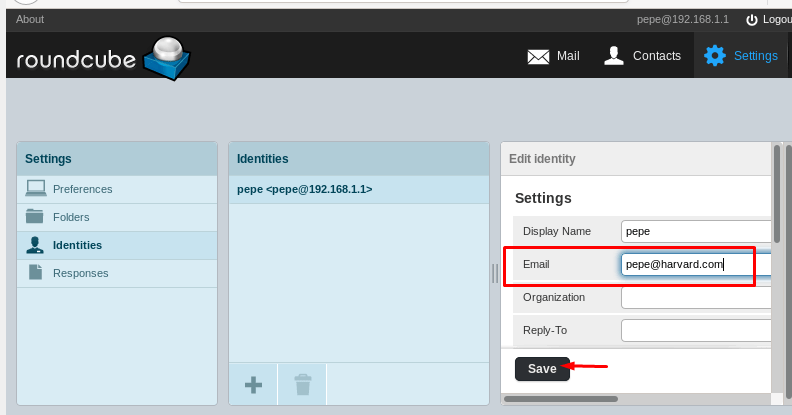Open the Identities settings section
This screenshot has height=415, width=792.
(77, 245)
